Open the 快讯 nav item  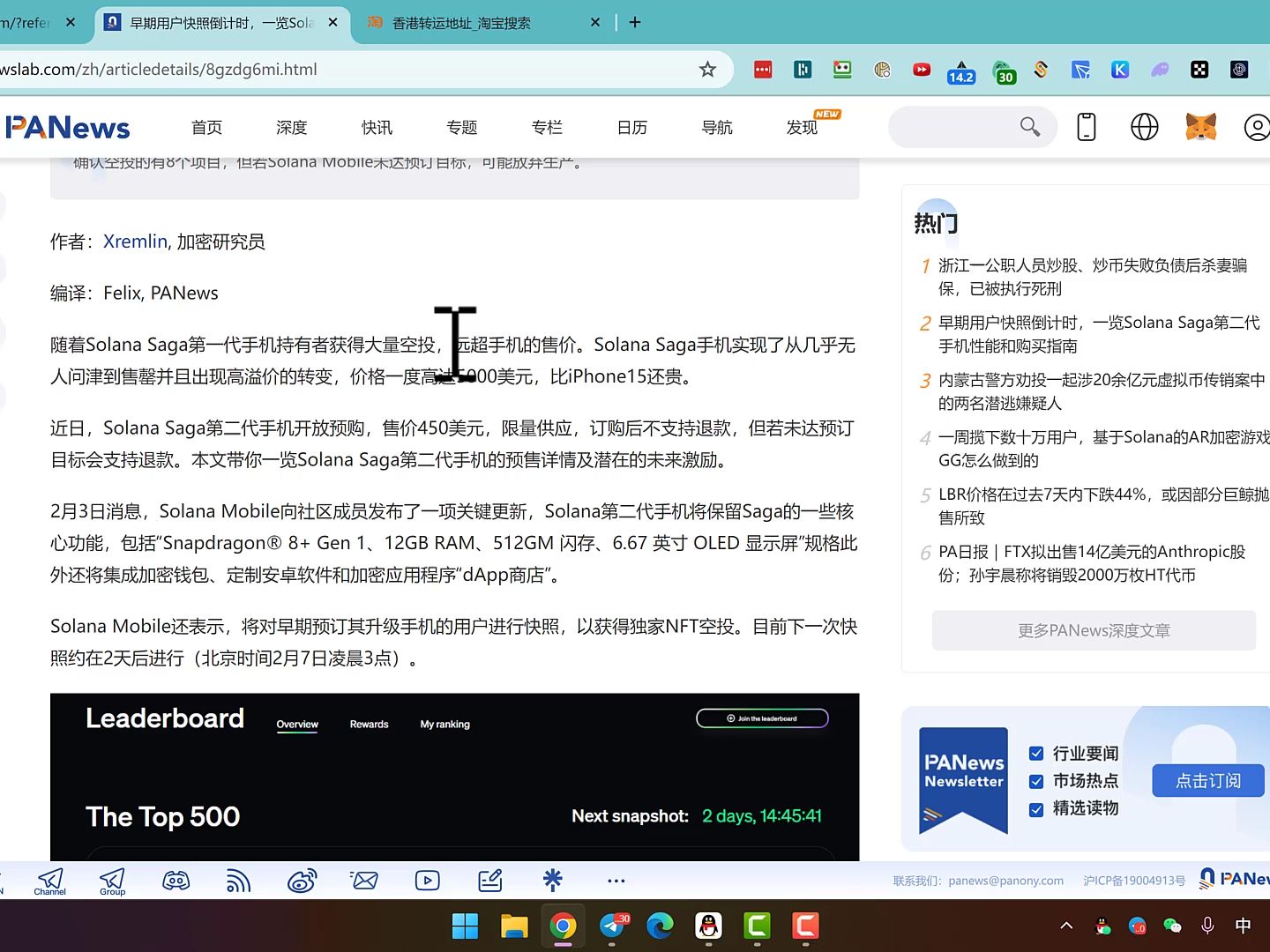pos(377,128)
